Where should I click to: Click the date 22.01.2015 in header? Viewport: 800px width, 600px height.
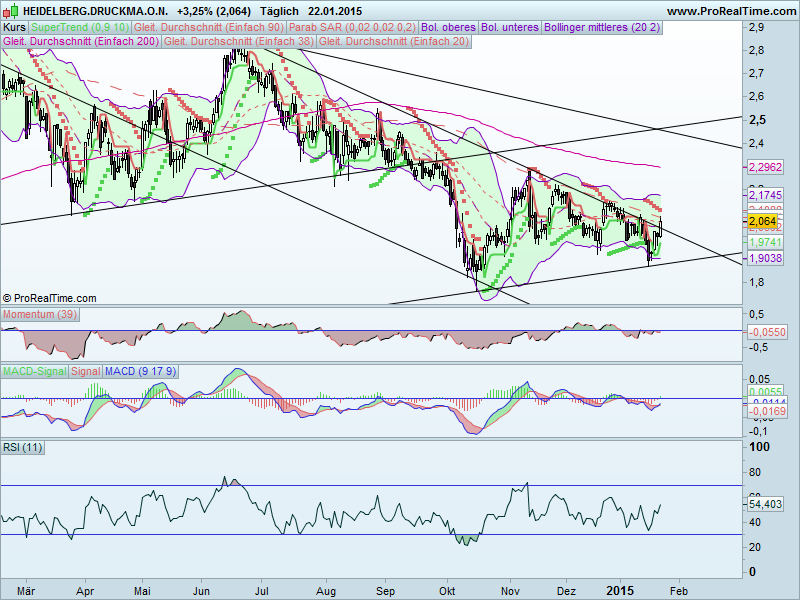(335, 11)
